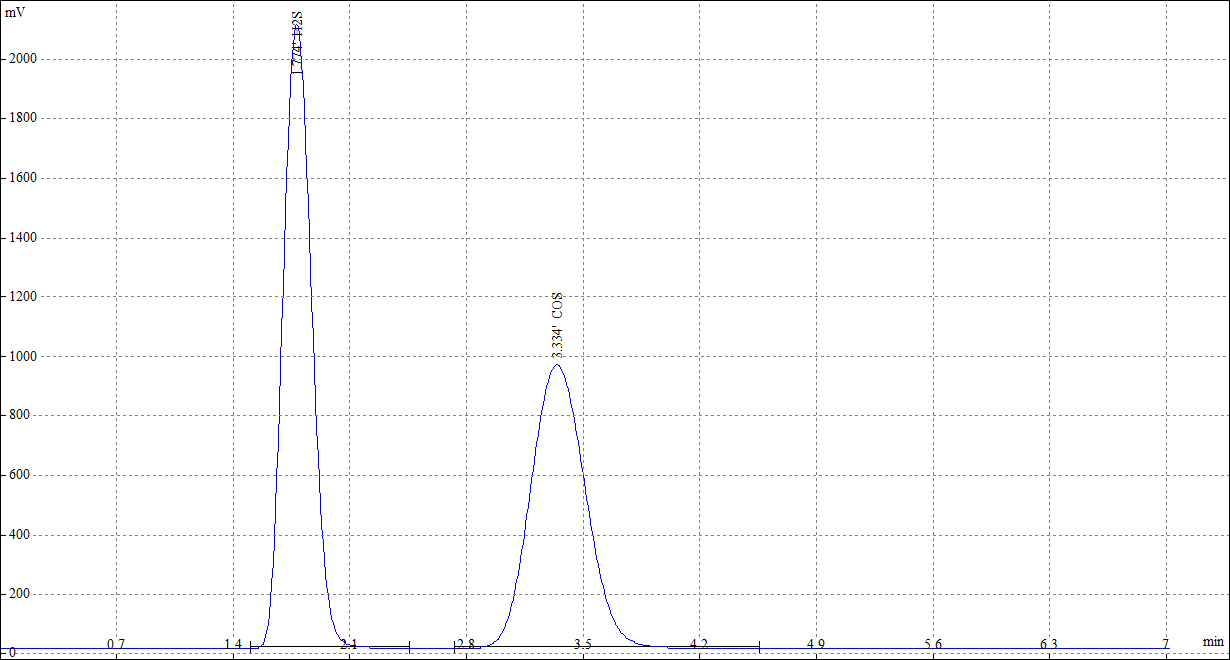Screen dimensions: 1230x660
Task: Select the 1.4 minute x-axis label
Action: [233, 644]
